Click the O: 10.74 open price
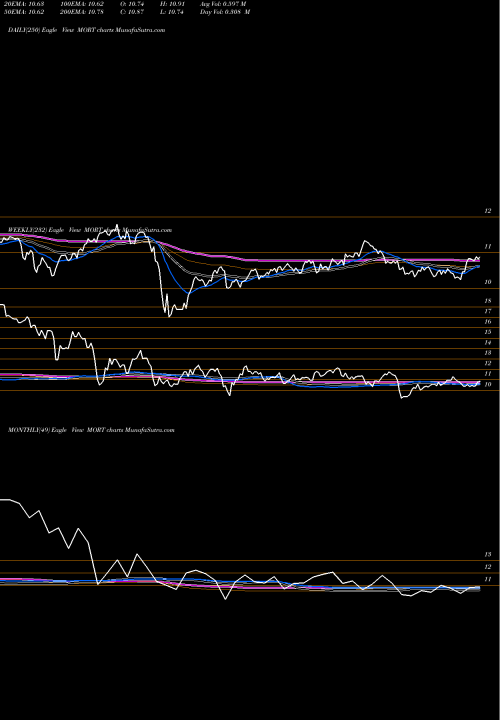Image resolution: width=500 pixels, height=720 pixels. (x=132, y=4)
